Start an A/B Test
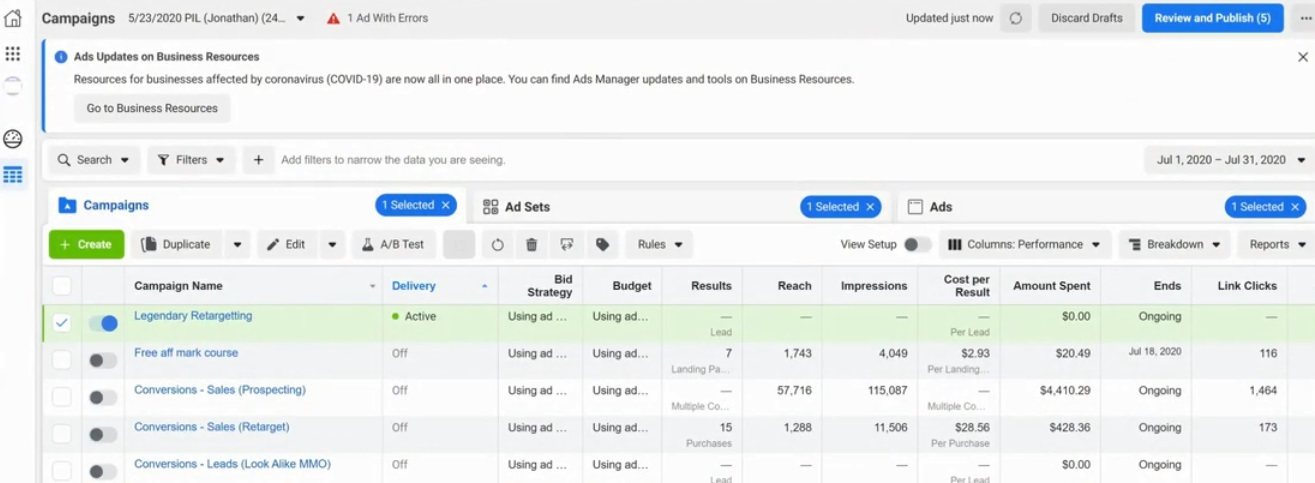 (393, 244)
